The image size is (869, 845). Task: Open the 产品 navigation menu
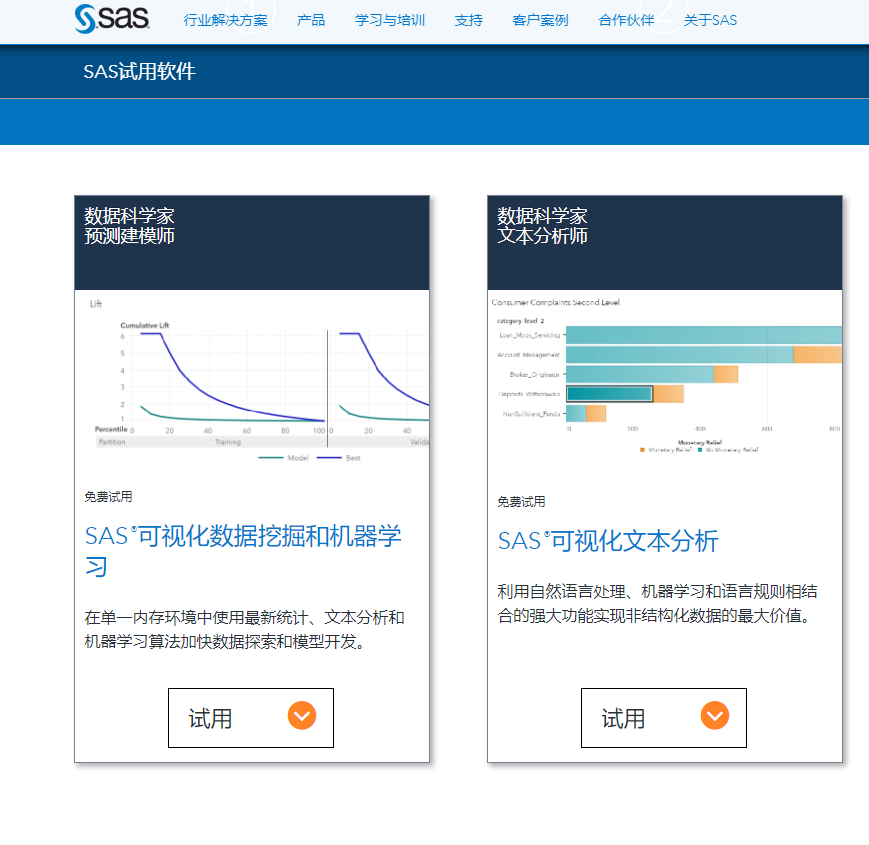(311, 20)
